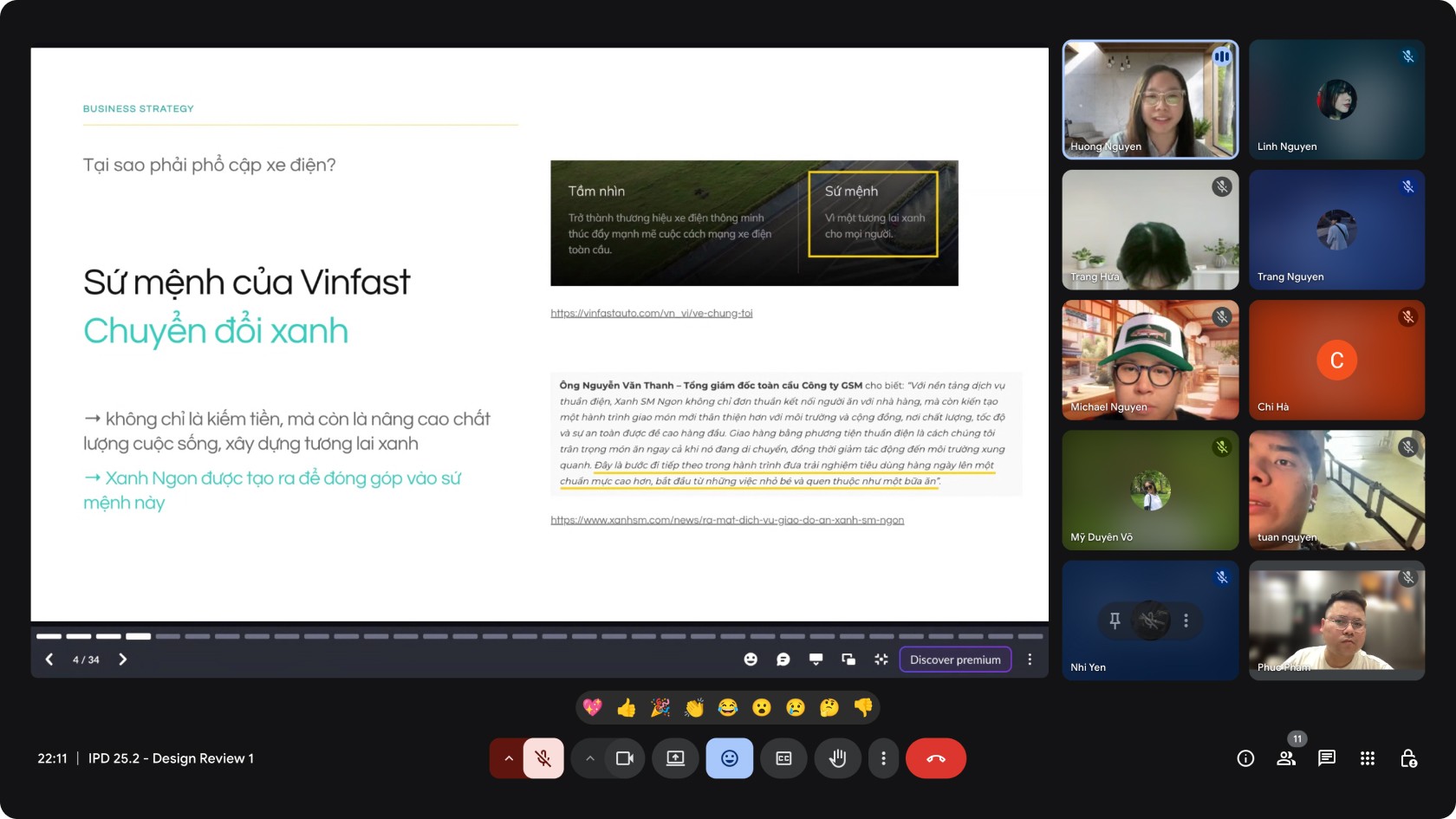The width and height of the screenshot is (1456, 819).
Task: Send surprised face reaction
Action: 762,707
